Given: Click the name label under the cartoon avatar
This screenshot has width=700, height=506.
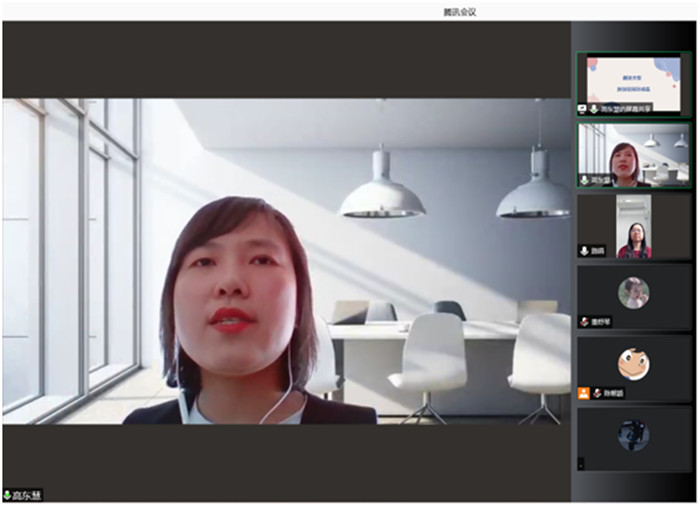Looking at the screenshot, I should [611, 393].
